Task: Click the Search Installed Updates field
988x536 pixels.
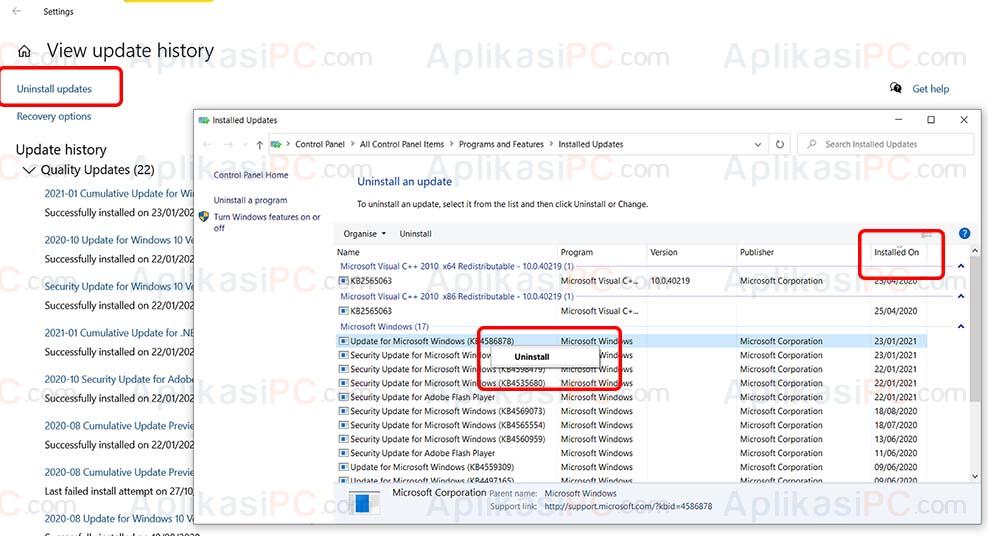Action: pos(885,144)
